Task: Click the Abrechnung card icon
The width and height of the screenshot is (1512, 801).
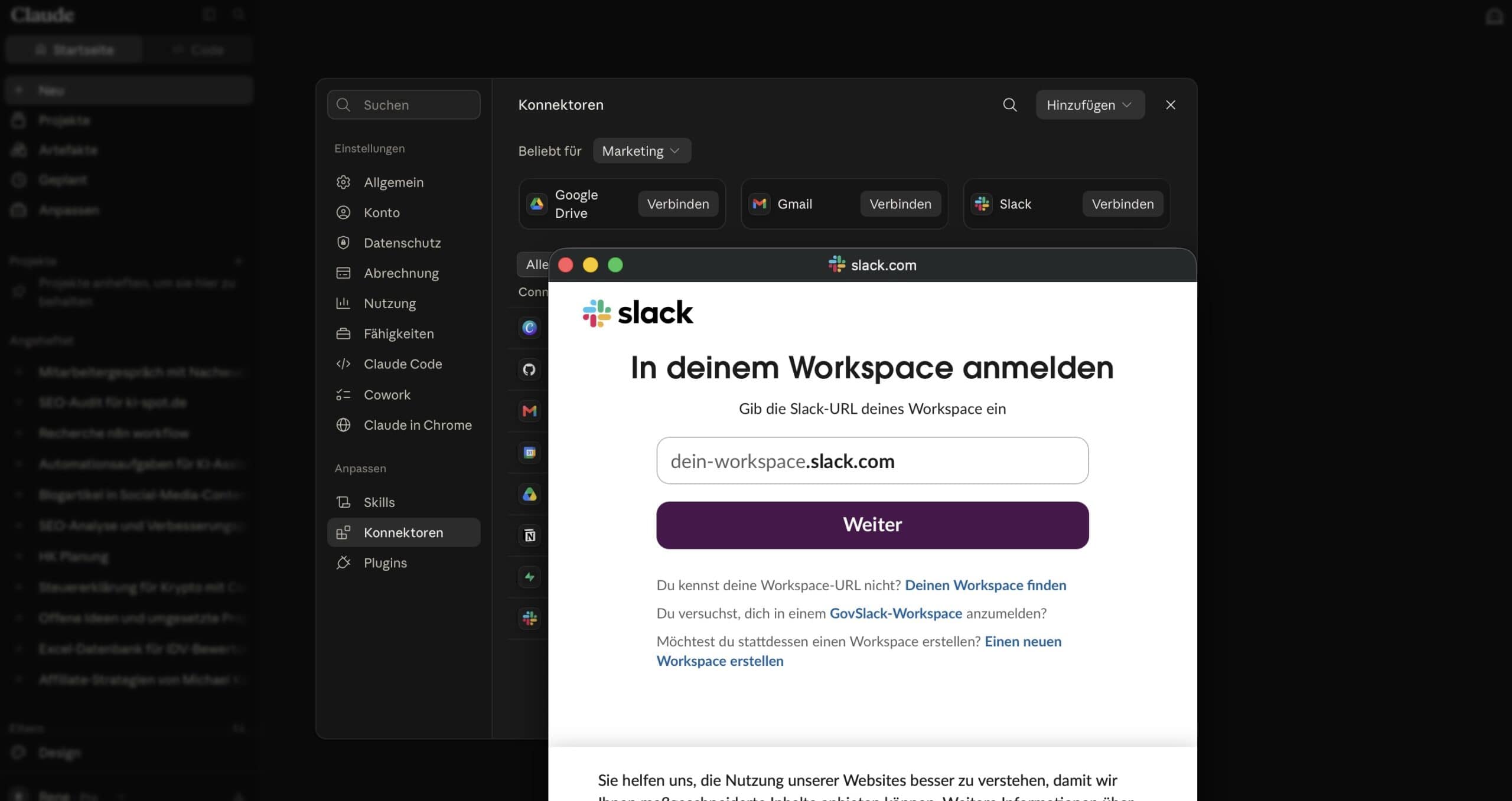Action: pos(343,273)
